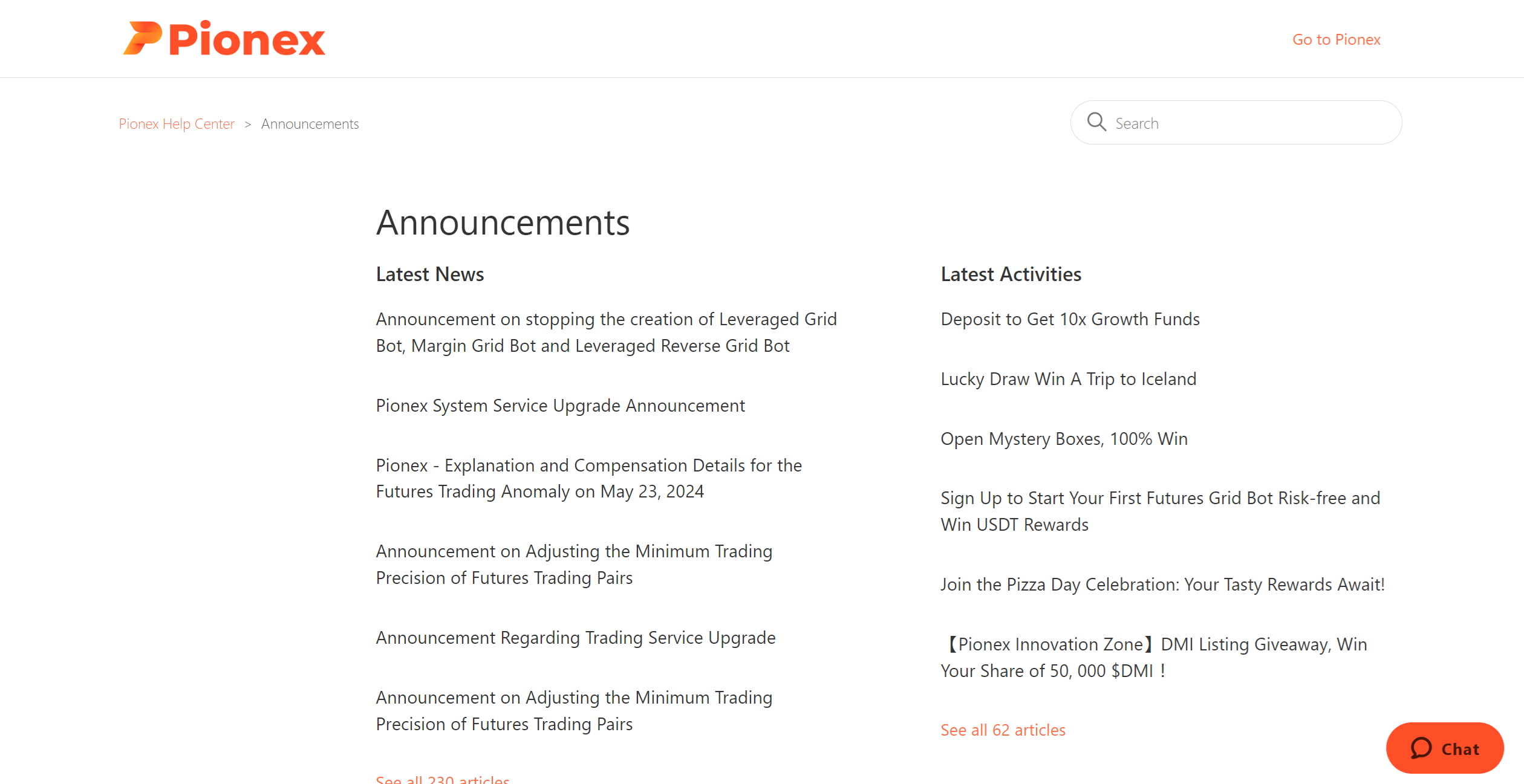Open Pionex System Service Upgrade Announcement
Image resolution: width=1524 pixels, height=784 pixels.
pyautogui.click(x=560, y=406)
